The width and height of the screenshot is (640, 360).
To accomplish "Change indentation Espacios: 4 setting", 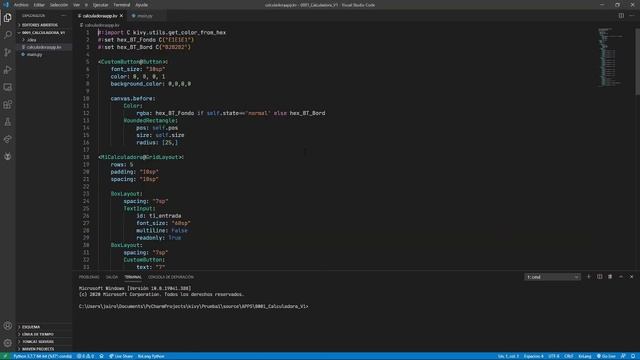I will pos(533,356).
